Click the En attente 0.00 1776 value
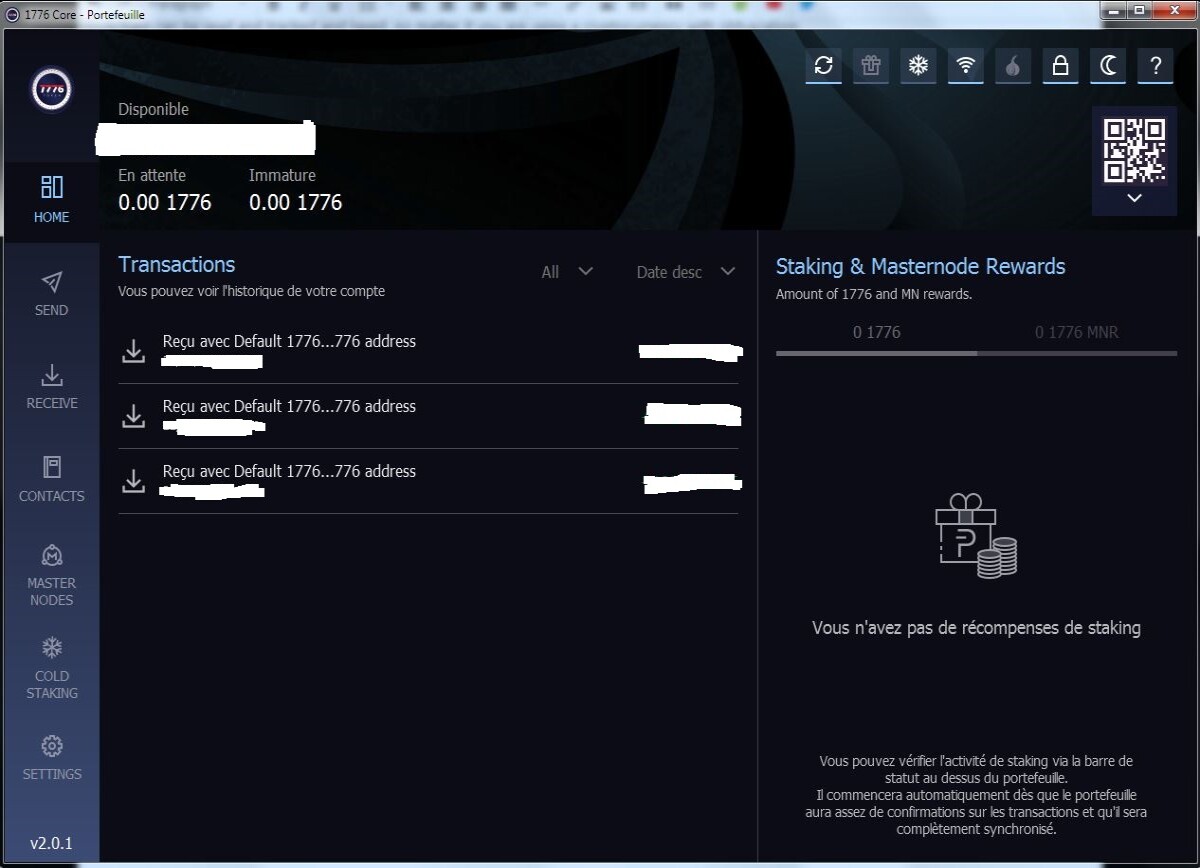1200x868 pixels. pos(165,202)
